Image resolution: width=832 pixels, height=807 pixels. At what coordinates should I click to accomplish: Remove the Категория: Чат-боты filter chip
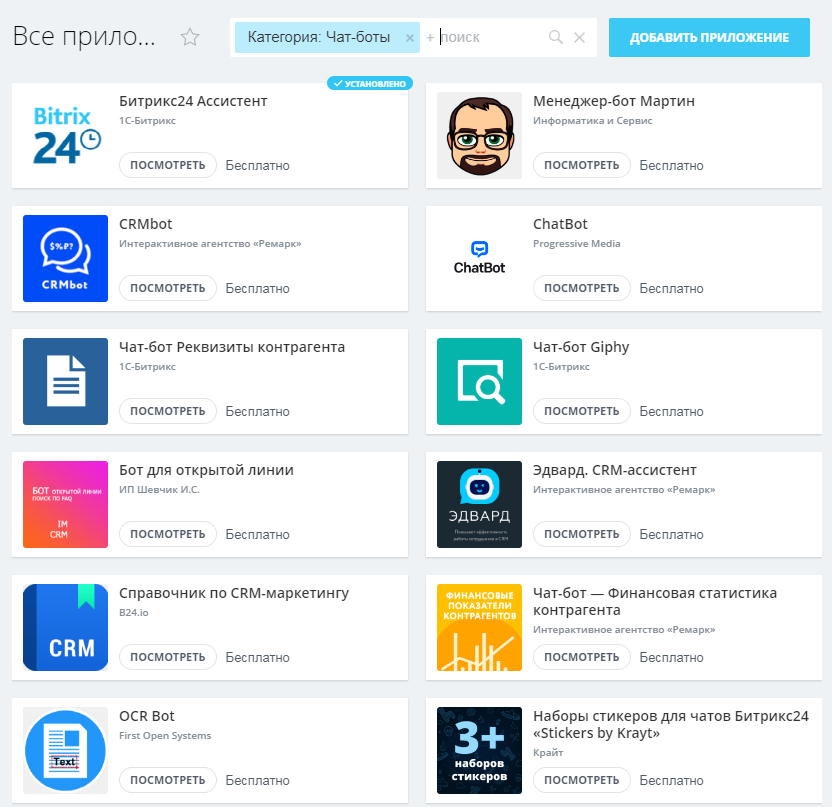click(x=410, y=38)
